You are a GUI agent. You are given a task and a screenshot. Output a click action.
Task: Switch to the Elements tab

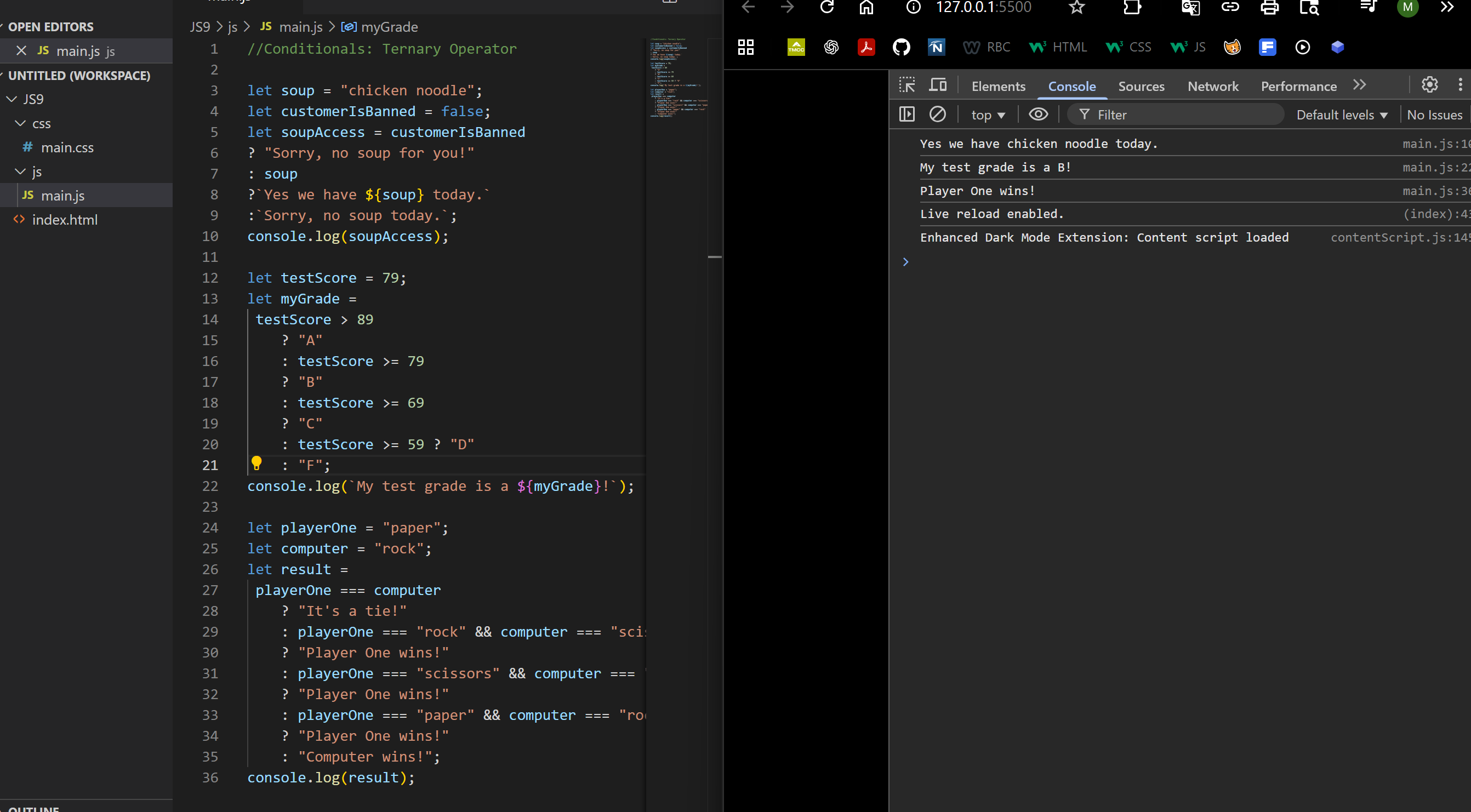pyautogui.click(x=998, y=86)
